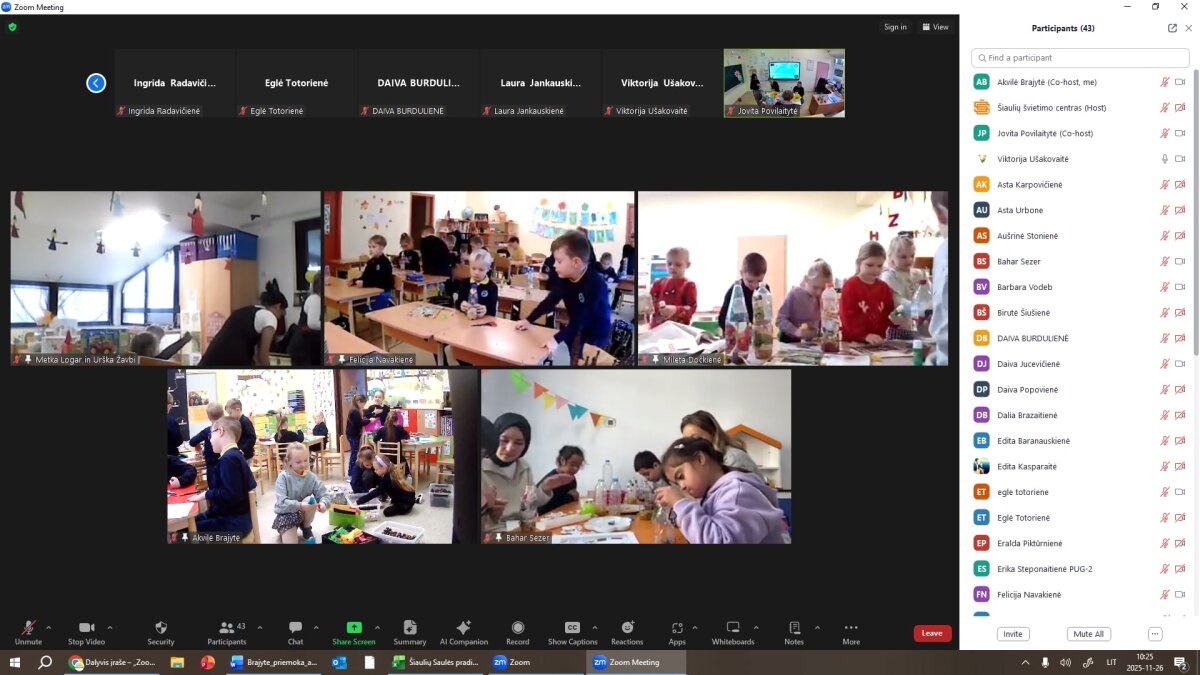Image resolution: width=1200 pixels, height=675 pixels.
Task: Start recording with Record icon
Action: coord(518,628)
